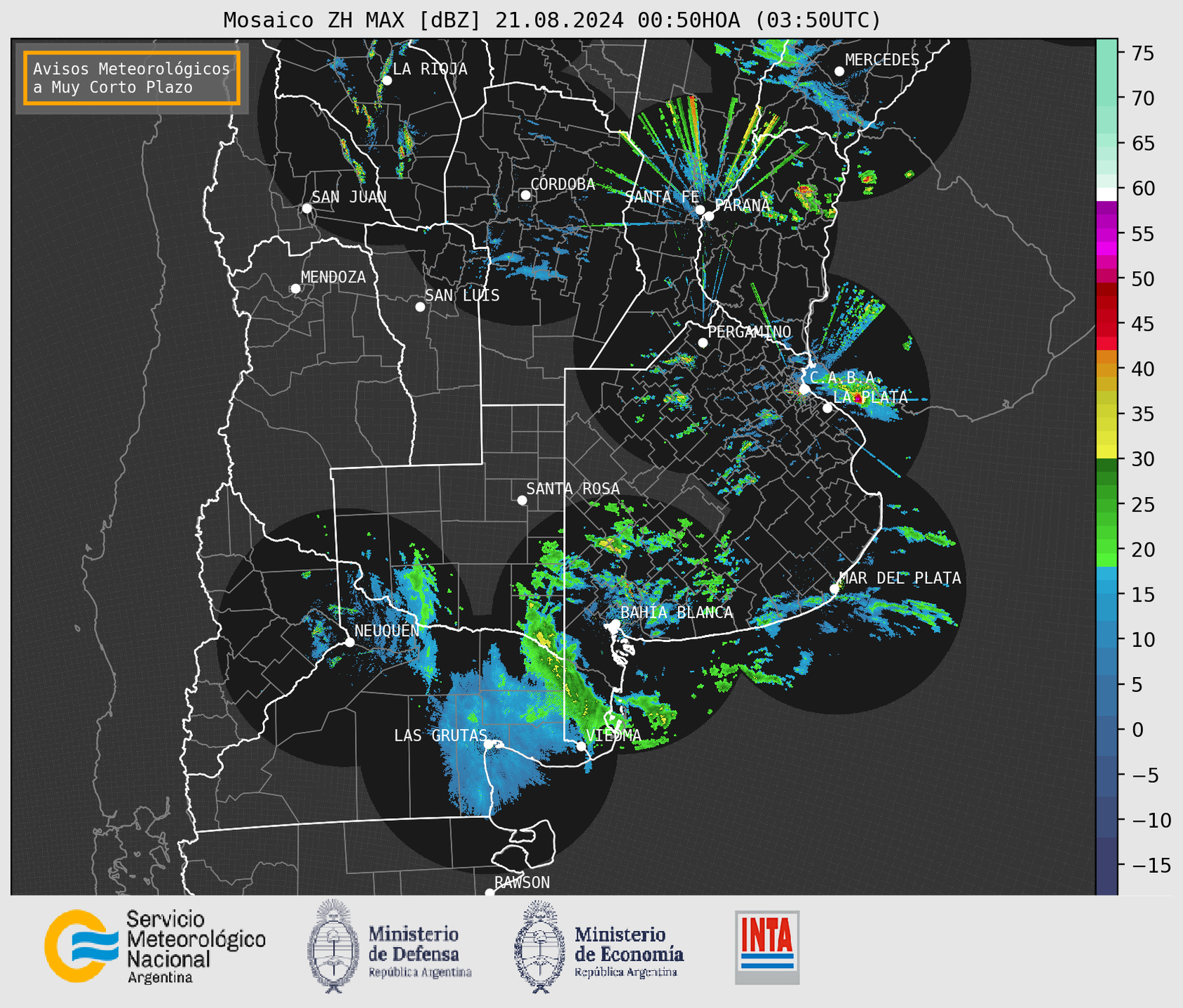Click the green 25 dBZ band on color scale
The image size is (1183, 1008).
[x=1107, y=505]
